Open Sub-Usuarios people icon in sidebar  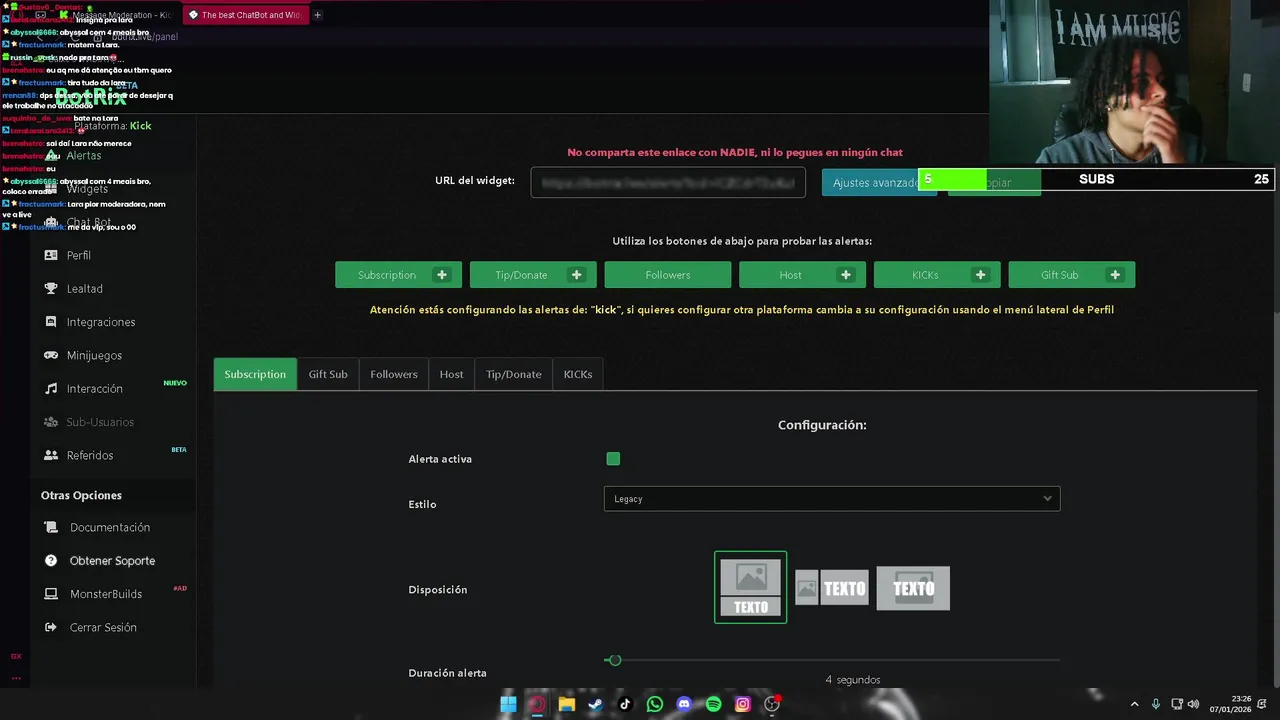tap(51, 422)
